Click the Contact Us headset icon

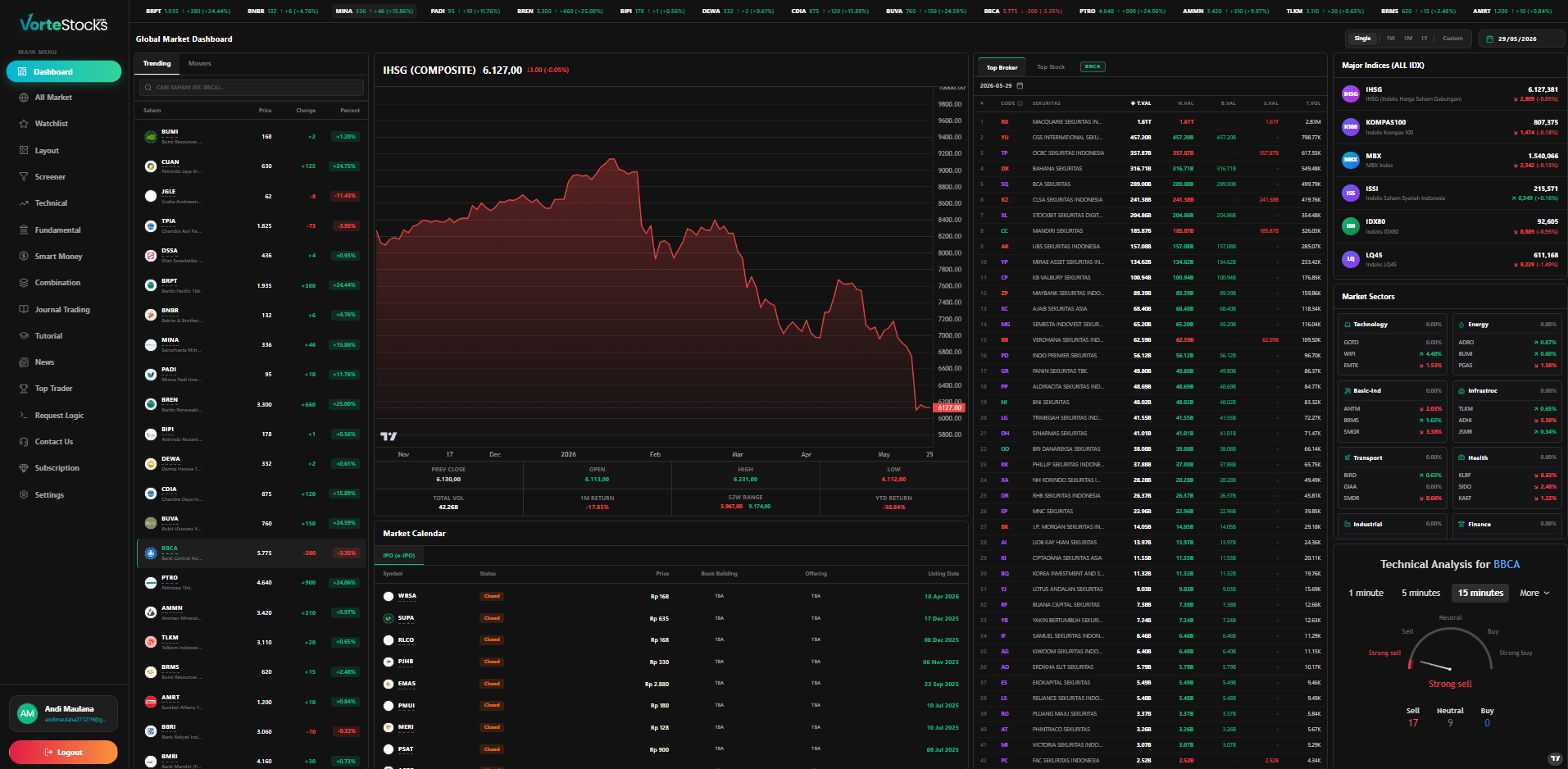pyautogui.click(x=24, y=442)
